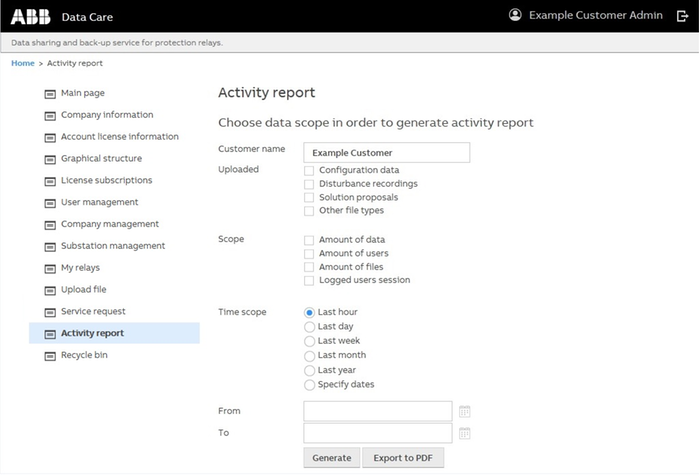This screenshot has width=700, height=475.
Task: Click the ABB logo
Action: [x=30, y=16]
